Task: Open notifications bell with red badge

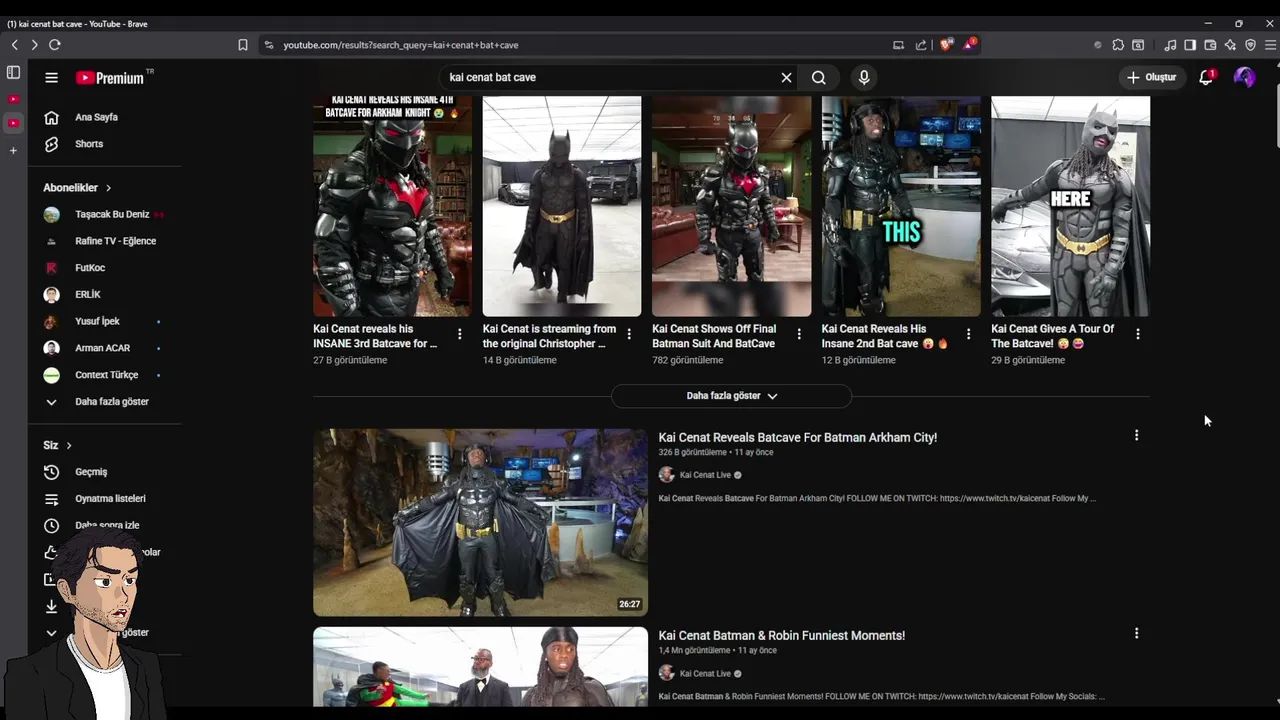Action: point(1206,77)
